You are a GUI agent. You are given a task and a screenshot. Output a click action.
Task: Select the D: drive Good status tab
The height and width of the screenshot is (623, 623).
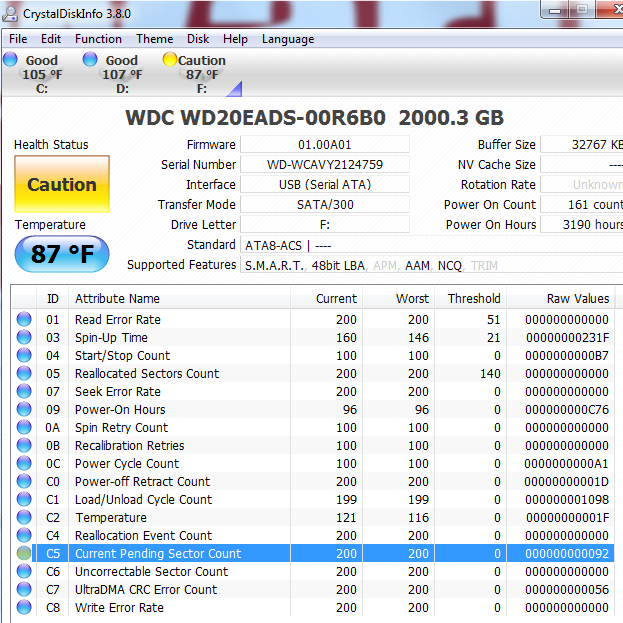point(122,74)
